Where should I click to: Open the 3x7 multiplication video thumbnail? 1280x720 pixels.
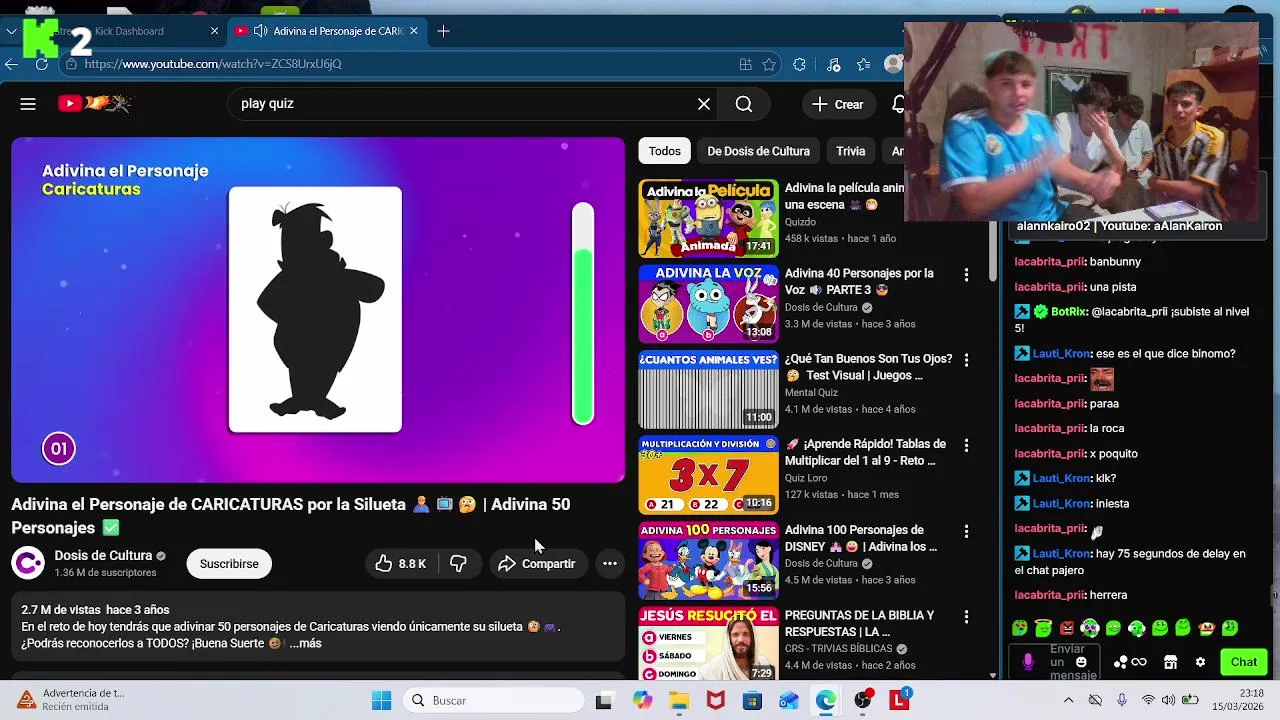point(708,475)
